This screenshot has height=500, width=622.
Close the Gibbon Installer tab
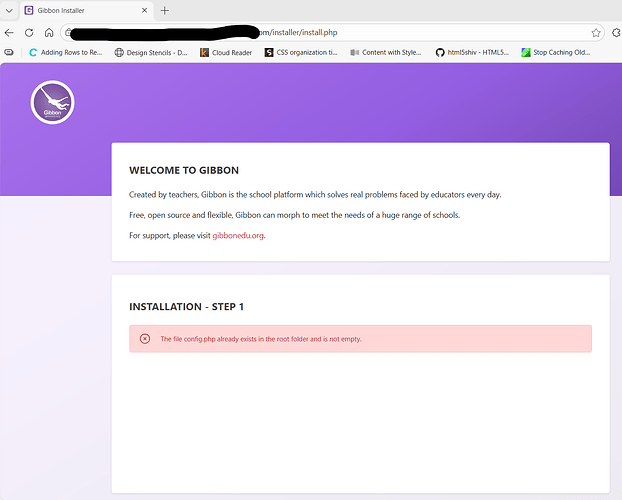(144, 10)
